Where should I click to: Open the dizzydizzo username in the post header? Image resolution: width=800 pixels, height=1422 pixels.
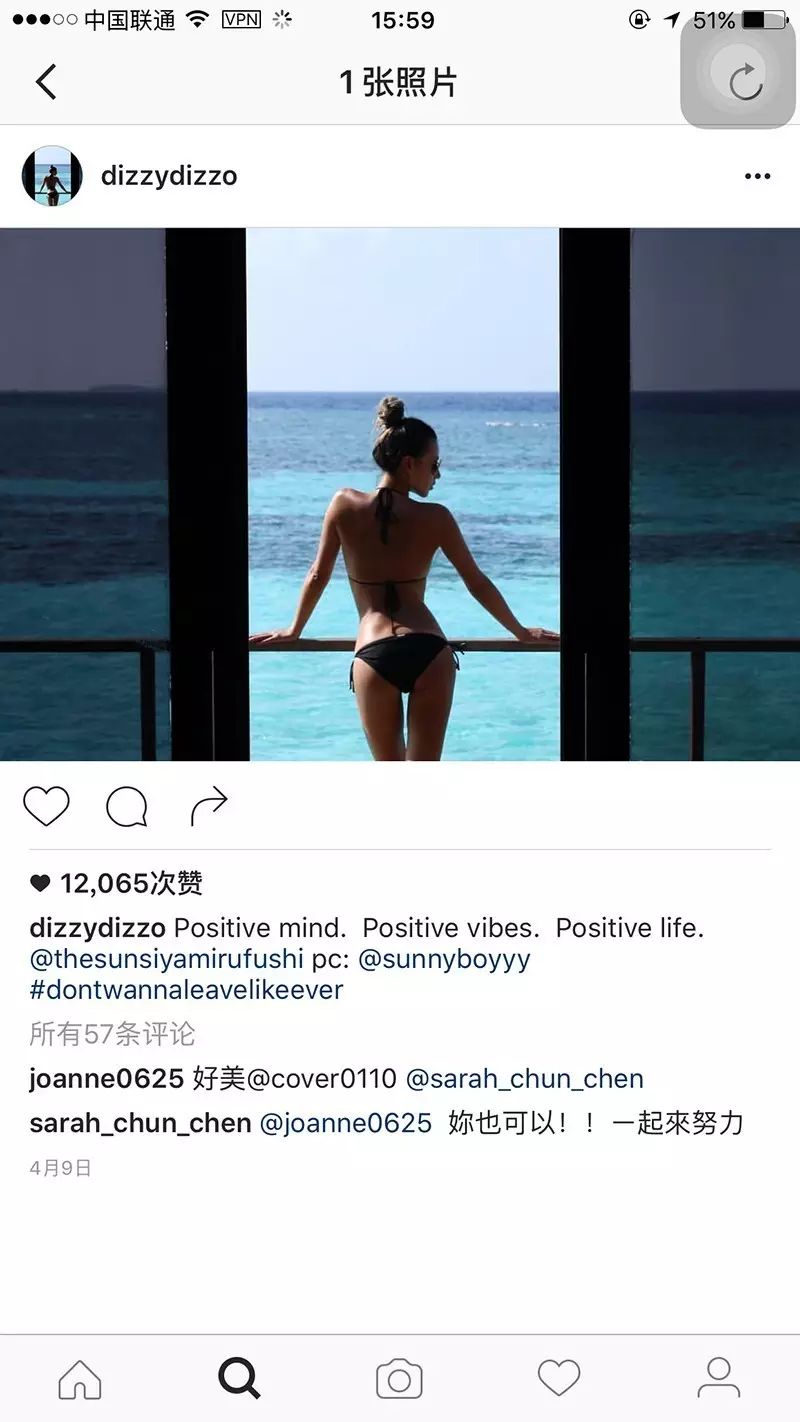(169, 176)
